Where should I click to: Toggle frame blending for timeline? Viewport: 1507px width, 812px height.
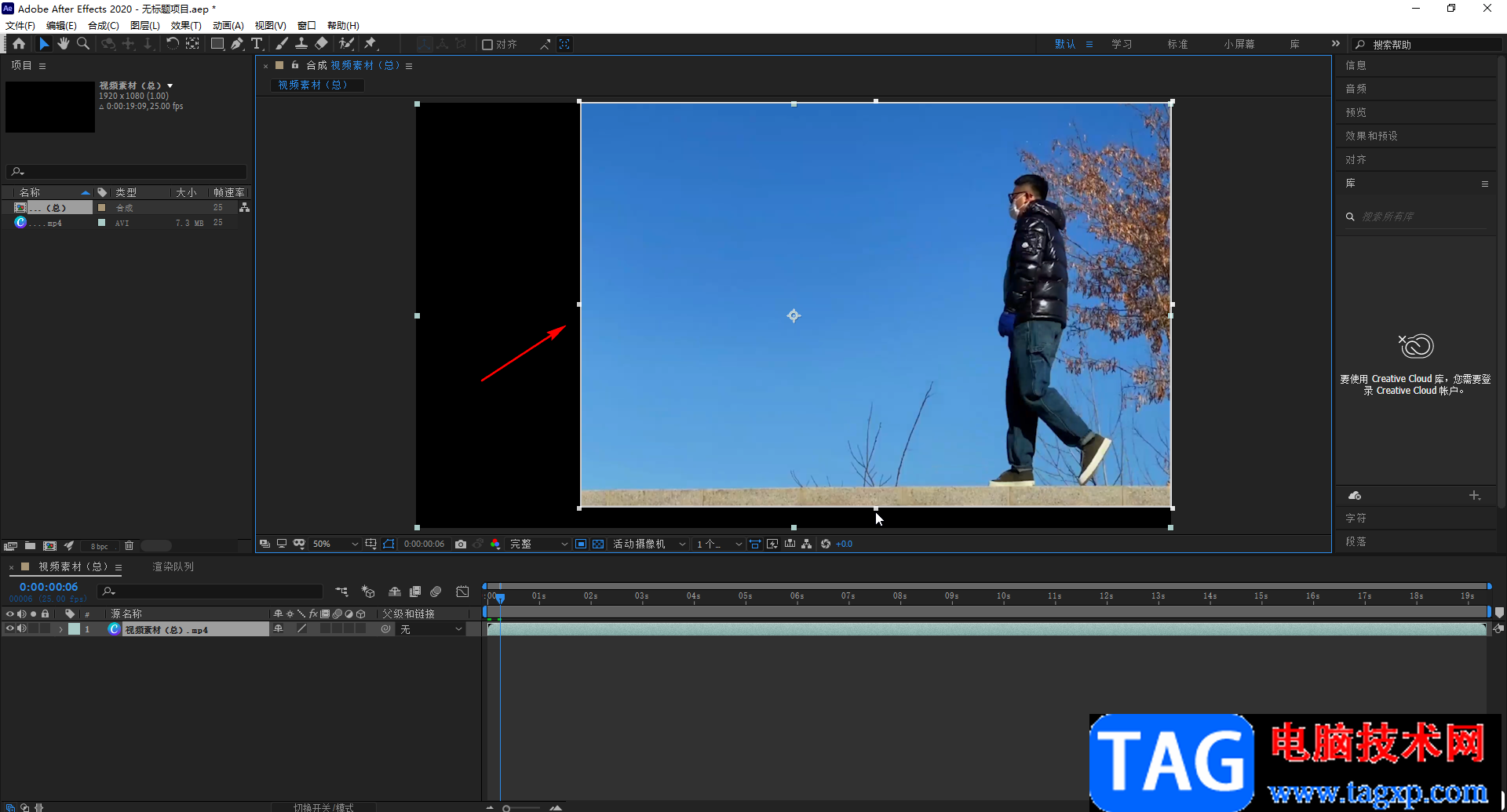(415, 592)
